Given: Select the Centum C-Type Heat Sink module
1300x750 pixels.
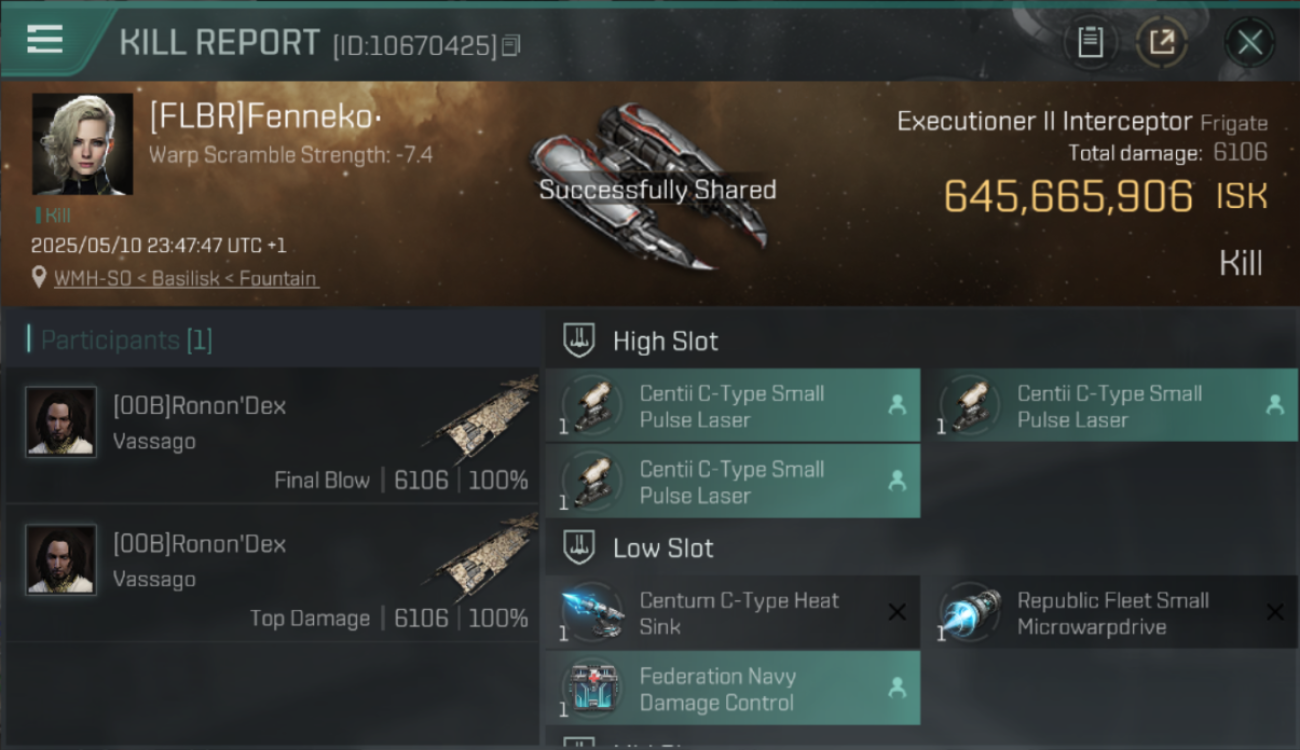Looking at the screenshot, I should tap(733, 613).
